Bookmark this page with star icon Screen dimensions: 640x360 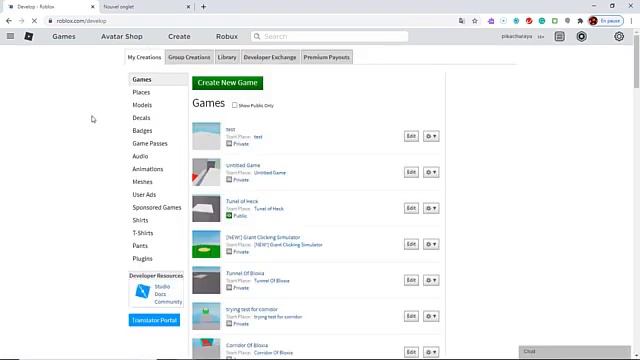[x=475, y=21]
